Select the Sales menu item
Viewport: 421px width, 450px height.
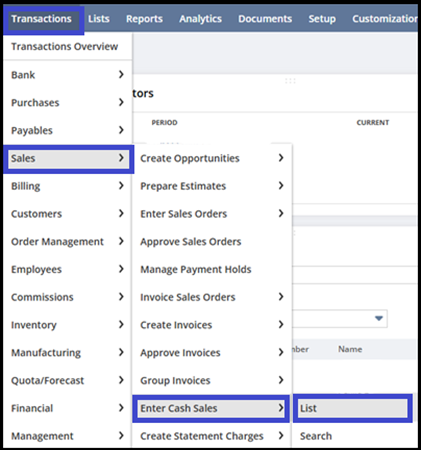coord(68,158)
